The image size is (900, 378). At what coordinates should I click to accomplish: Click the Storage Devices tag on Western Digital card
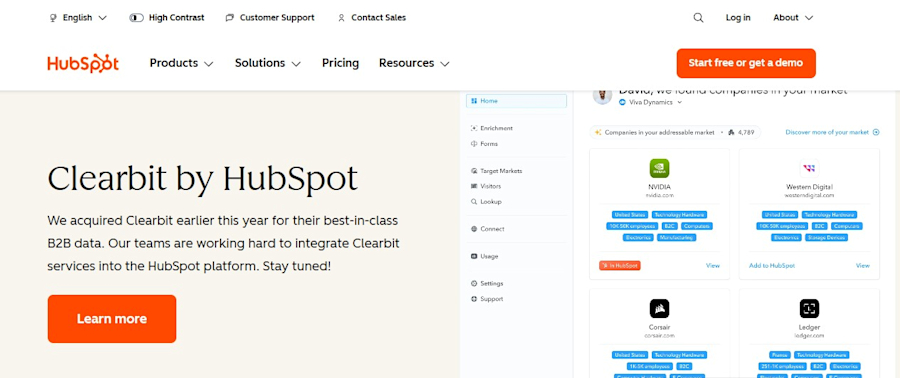coord(826,237)
